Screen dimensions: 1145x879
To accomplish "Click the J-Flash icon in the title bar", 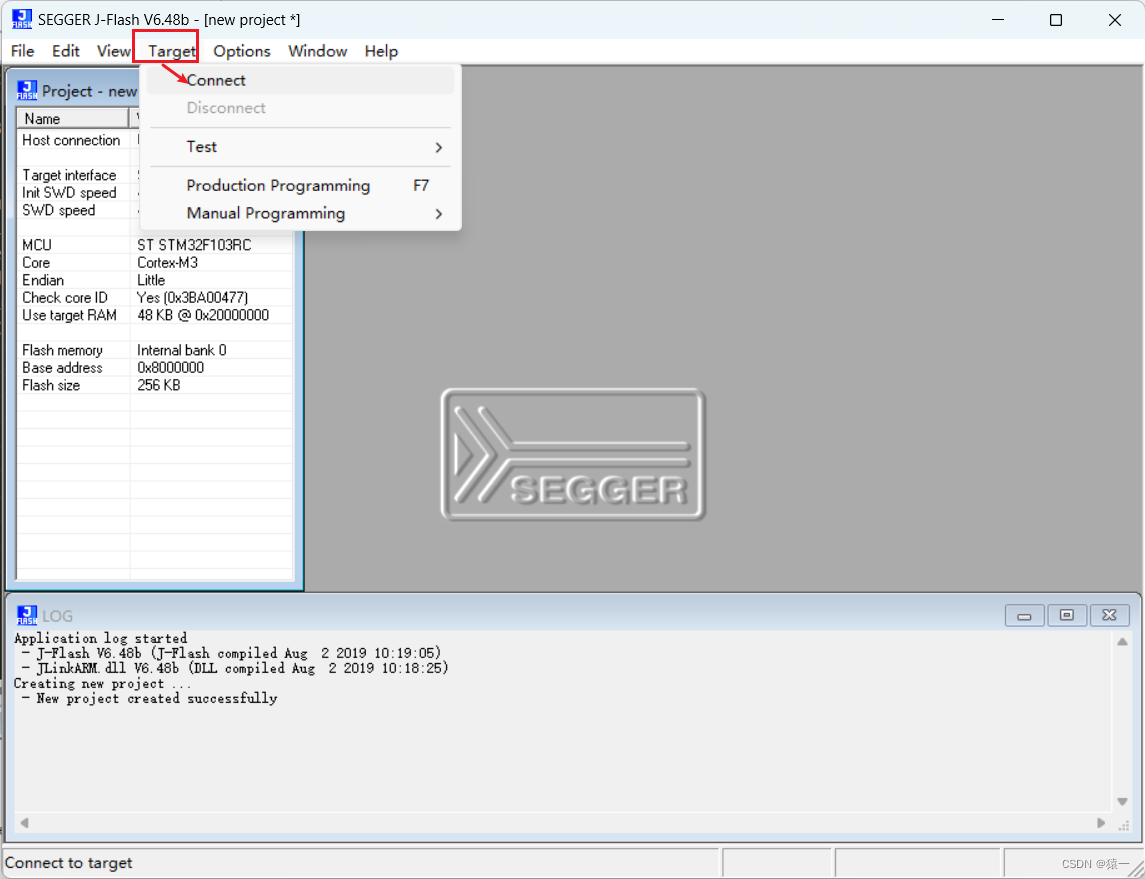I will coord(21,18).
